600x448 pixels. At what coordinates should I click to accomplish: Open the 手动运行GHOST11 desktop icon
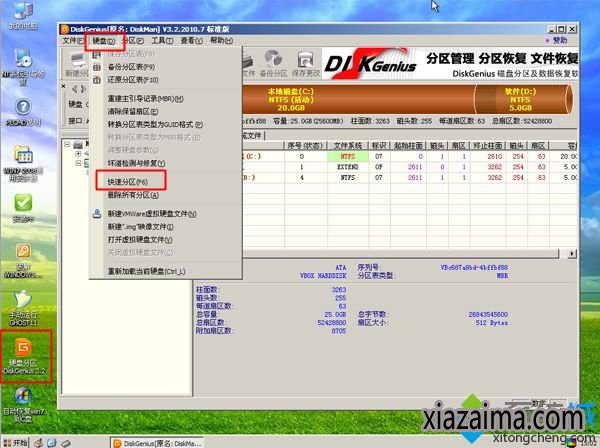(23, 308)
